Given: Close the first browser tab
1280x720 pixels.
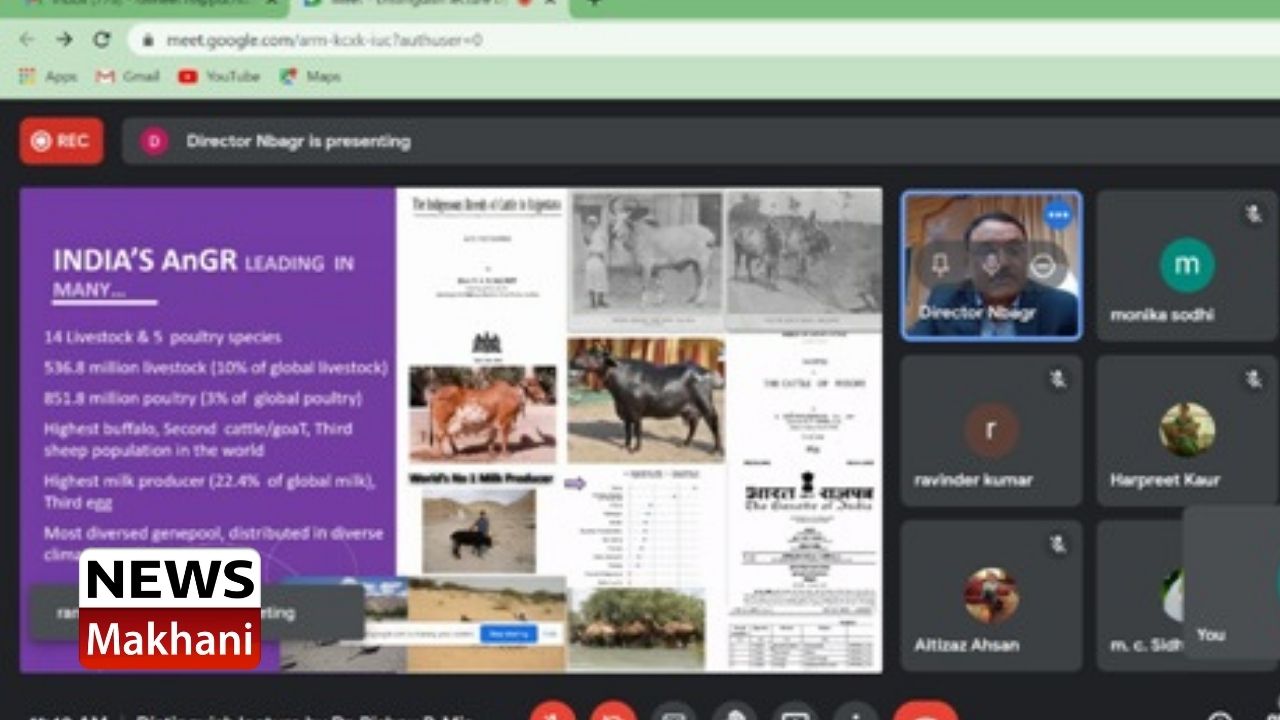Looking at the screenshot, I should (x=272, y=3).
